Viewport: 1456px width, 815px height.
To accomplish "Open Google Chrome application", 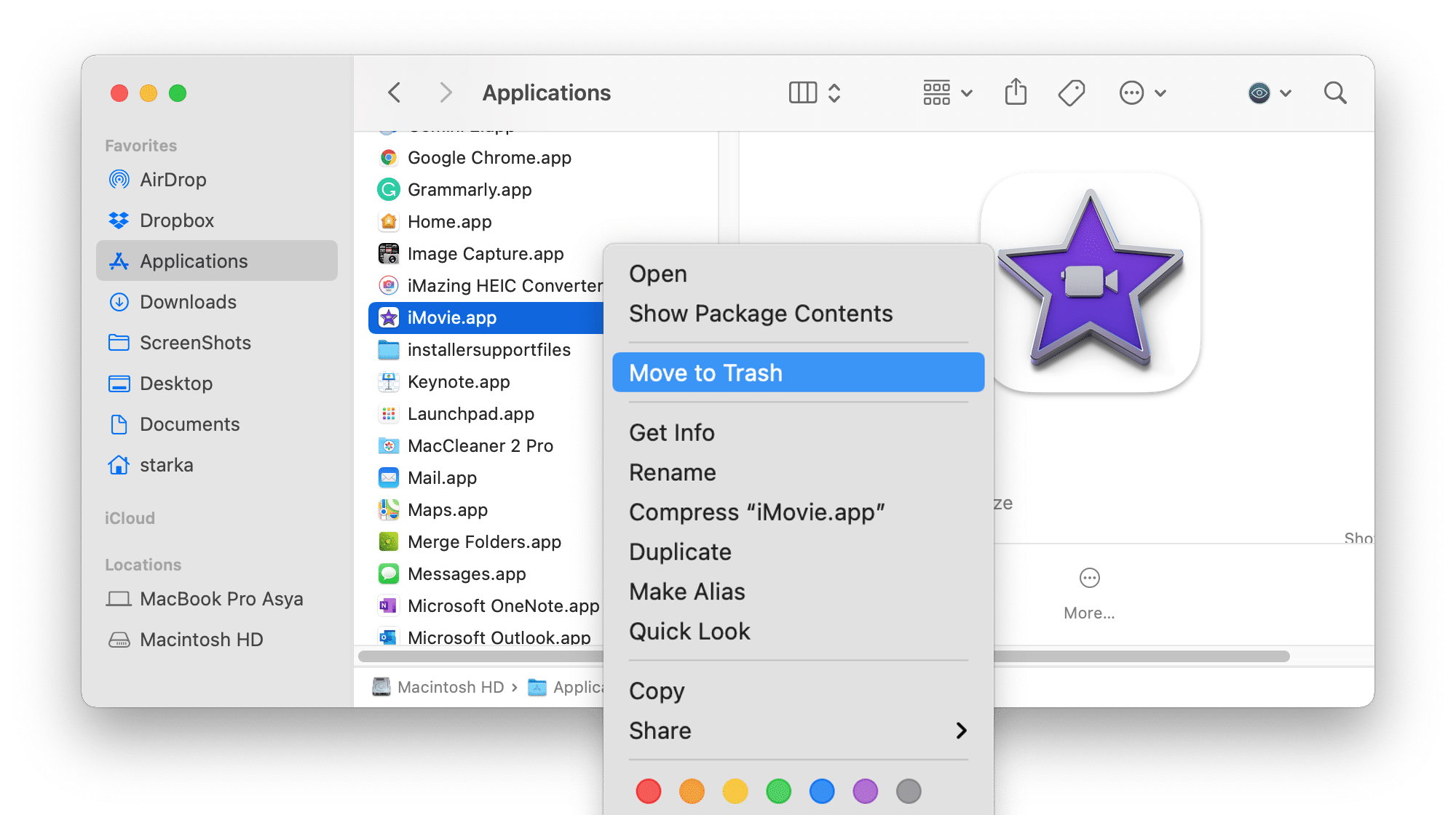I will tap(491, 157).
